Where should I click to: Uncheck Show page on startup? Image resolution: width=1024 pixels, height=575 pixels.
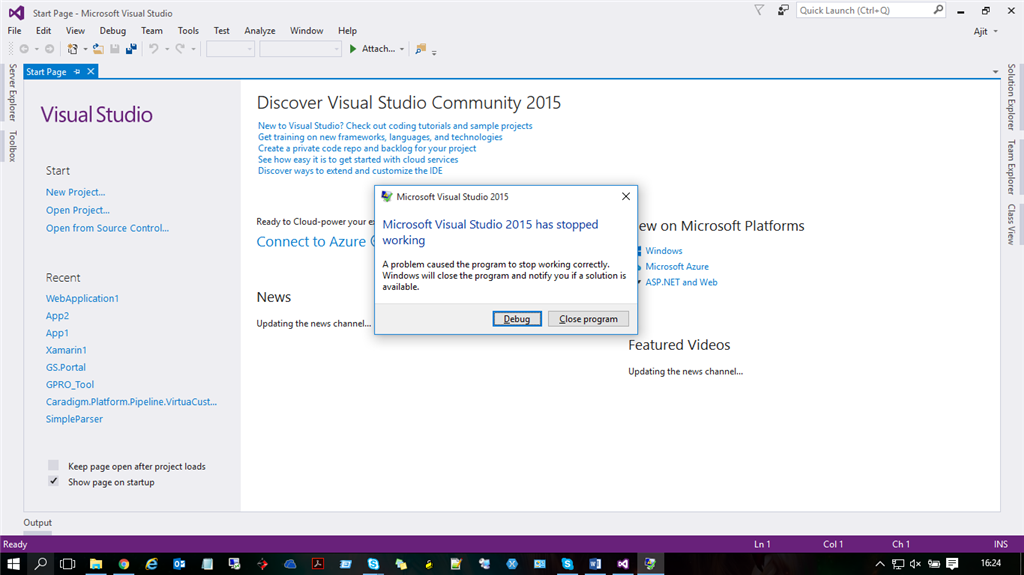[x=54, y=481]
